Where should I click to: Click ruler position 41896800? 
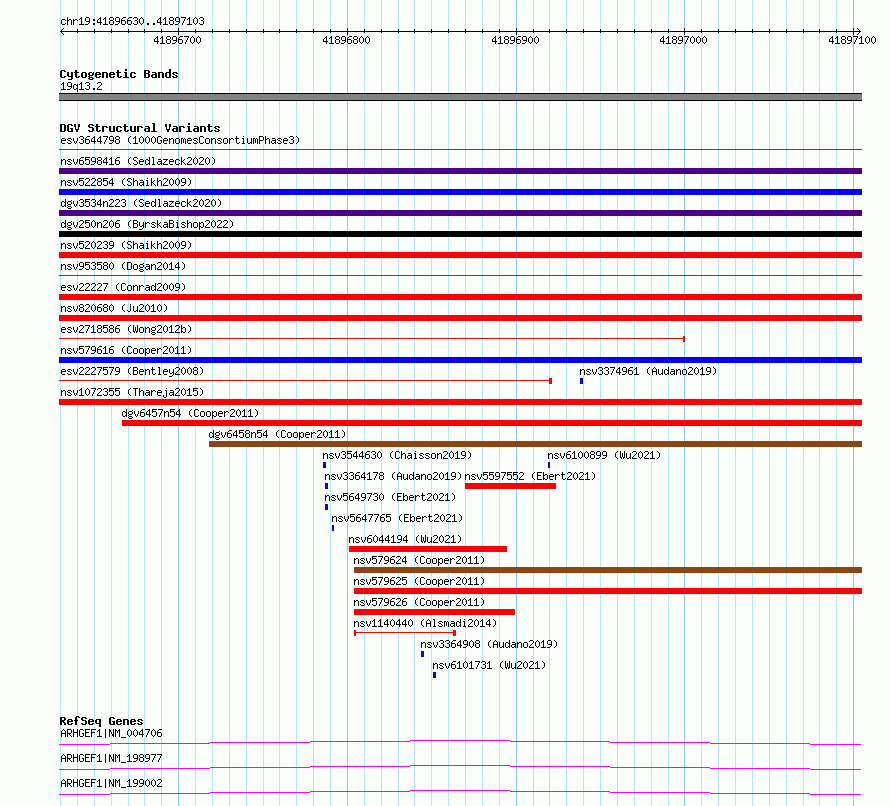point(346,40)
